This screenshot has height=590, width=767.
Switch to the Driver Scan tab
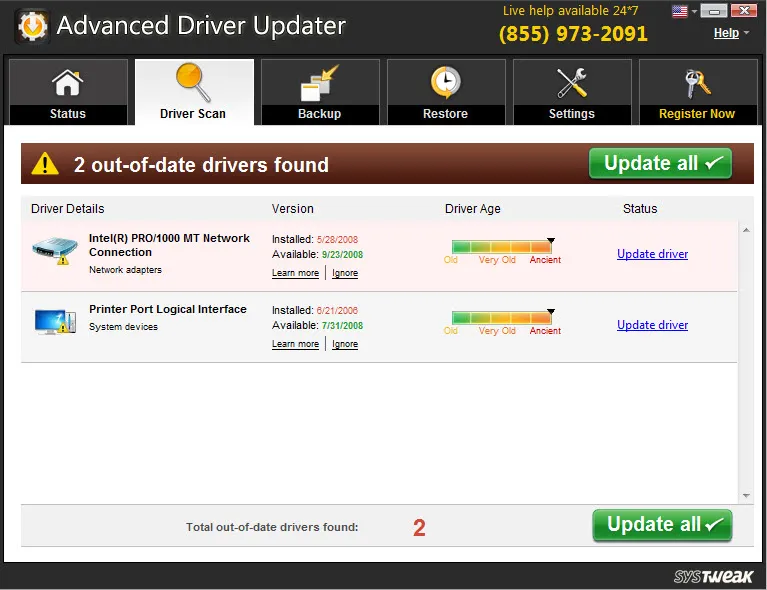pos(194,92)
